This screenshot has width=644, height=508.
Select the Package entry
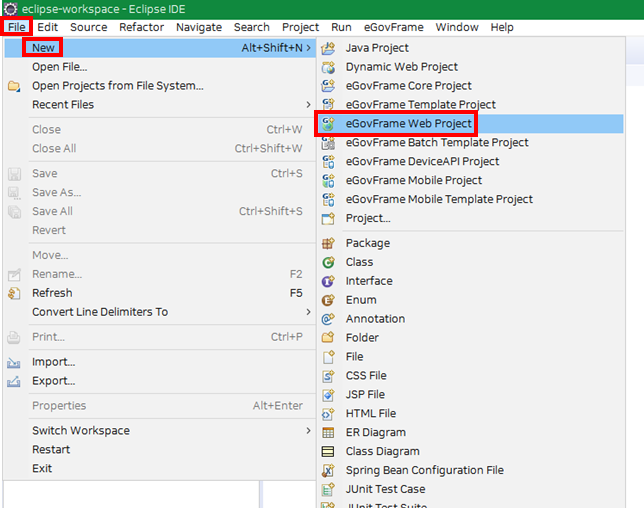click(471, 243)
